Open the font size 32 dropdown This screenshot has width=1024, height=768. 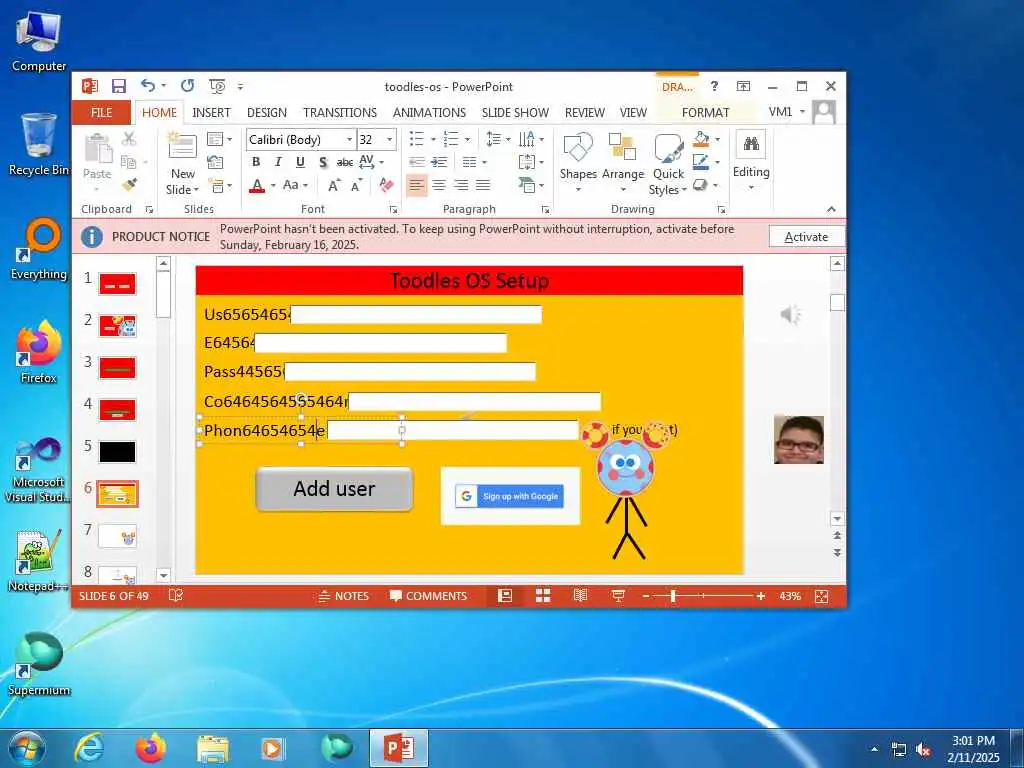390,140
